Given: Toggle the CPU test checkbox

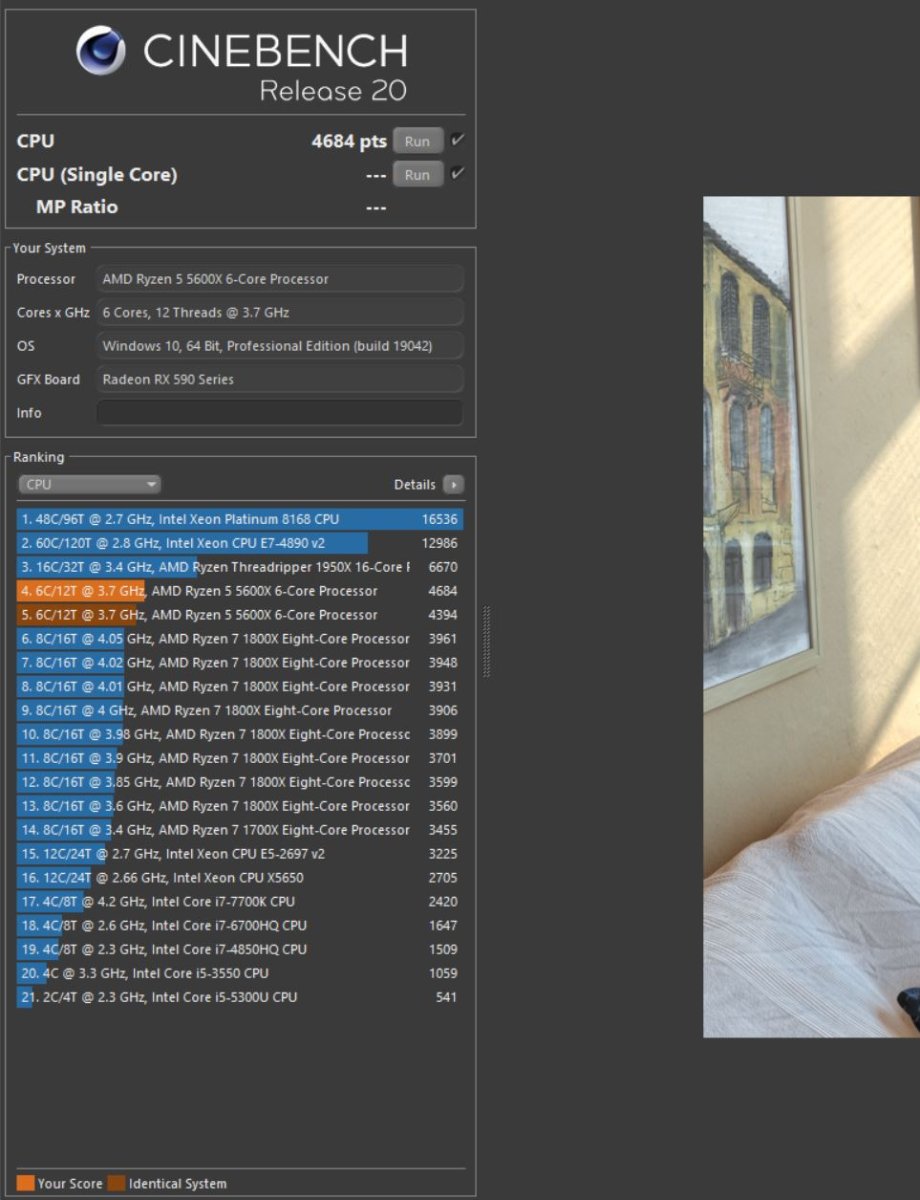Looking at the screenshot, I should coord(457,140).
